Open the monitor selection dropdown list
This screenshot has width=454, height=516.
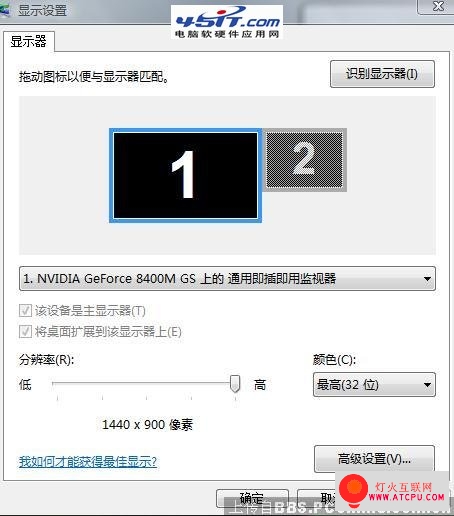[x=227, y=279]
